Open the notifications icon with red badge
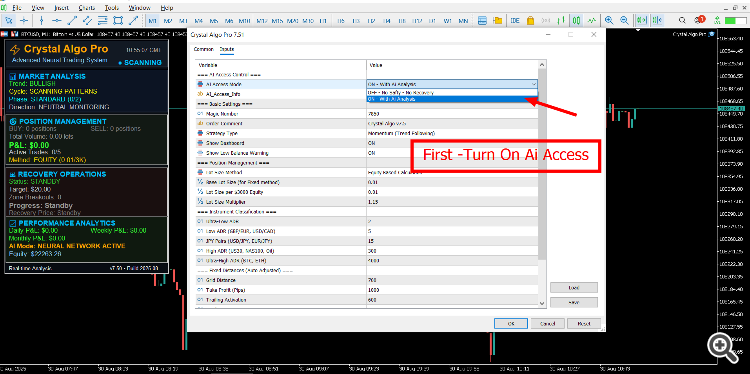This screenshot has height=374, width=750. pos(700,20)
